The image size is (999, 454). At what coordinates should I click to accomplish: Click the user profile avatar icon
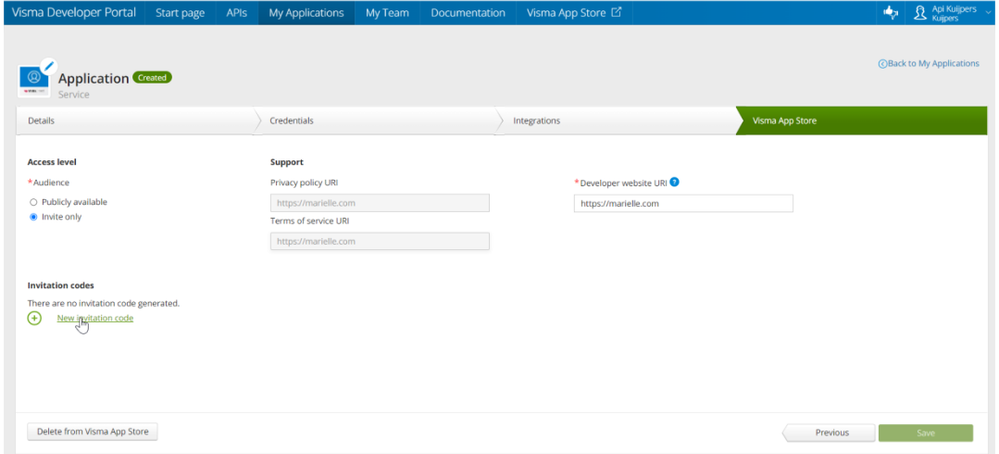(x=920, y=13)
